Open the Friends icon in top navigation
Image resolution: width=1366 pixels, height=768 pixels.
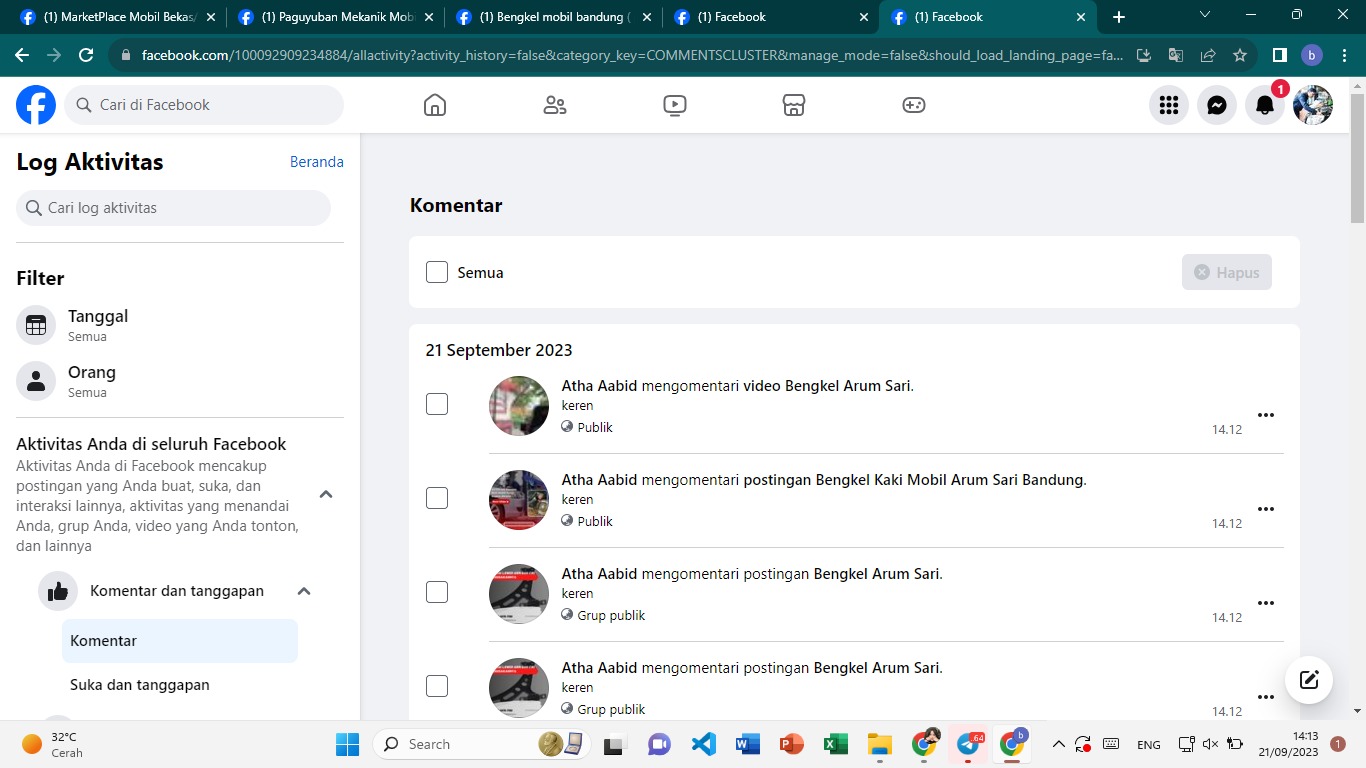[x=555, y=105]
